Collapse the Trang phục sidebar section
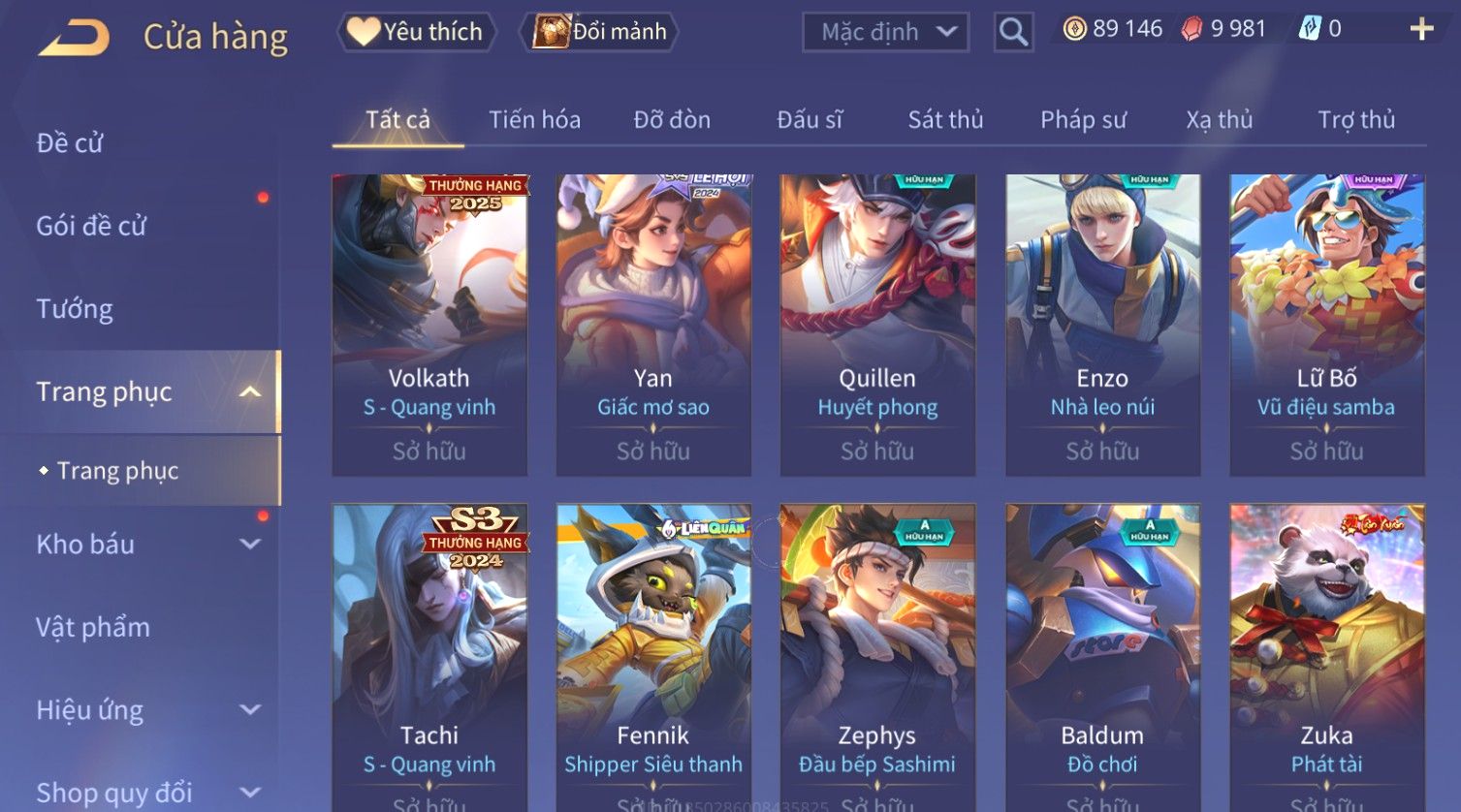The width and height of the screenshot is (1461, 812). [250, 391]
